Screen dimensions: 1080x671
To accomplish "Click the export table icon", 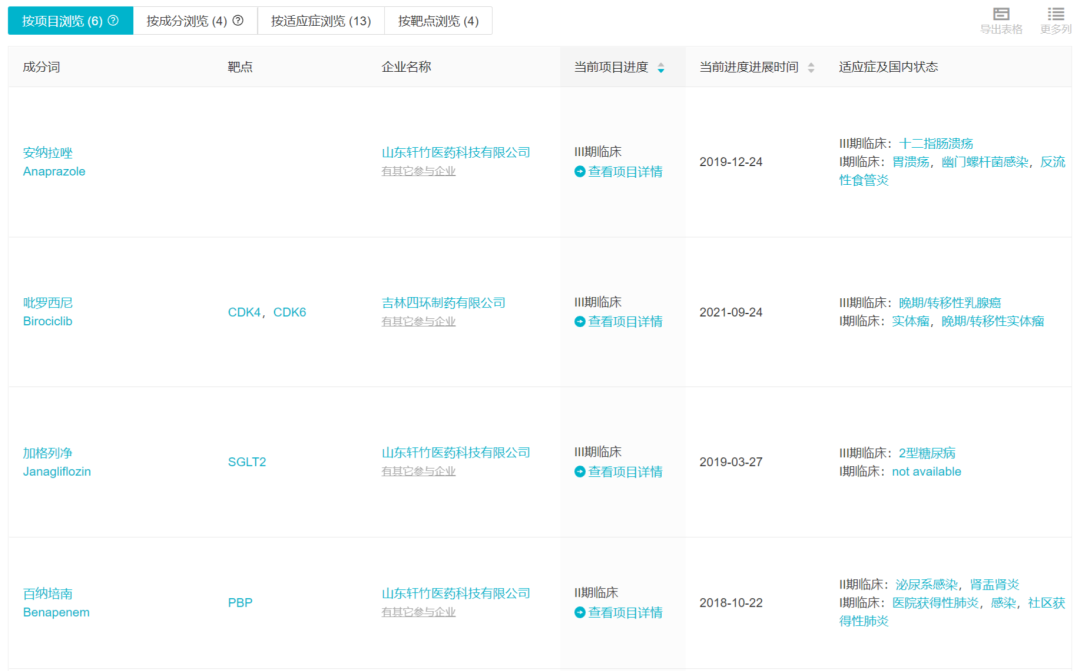I will pyautogui.click(x=1001, y=14).
